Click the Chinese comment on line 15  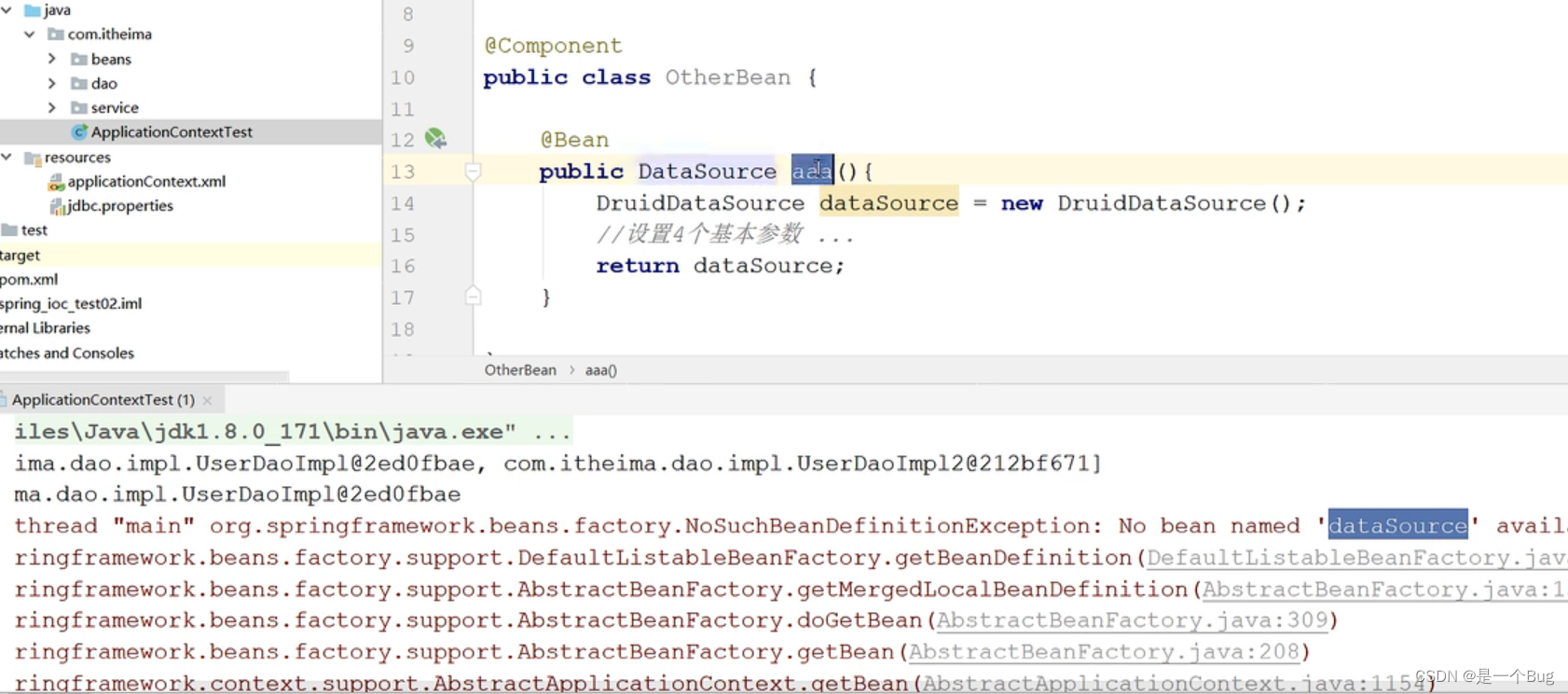(725, 234)
